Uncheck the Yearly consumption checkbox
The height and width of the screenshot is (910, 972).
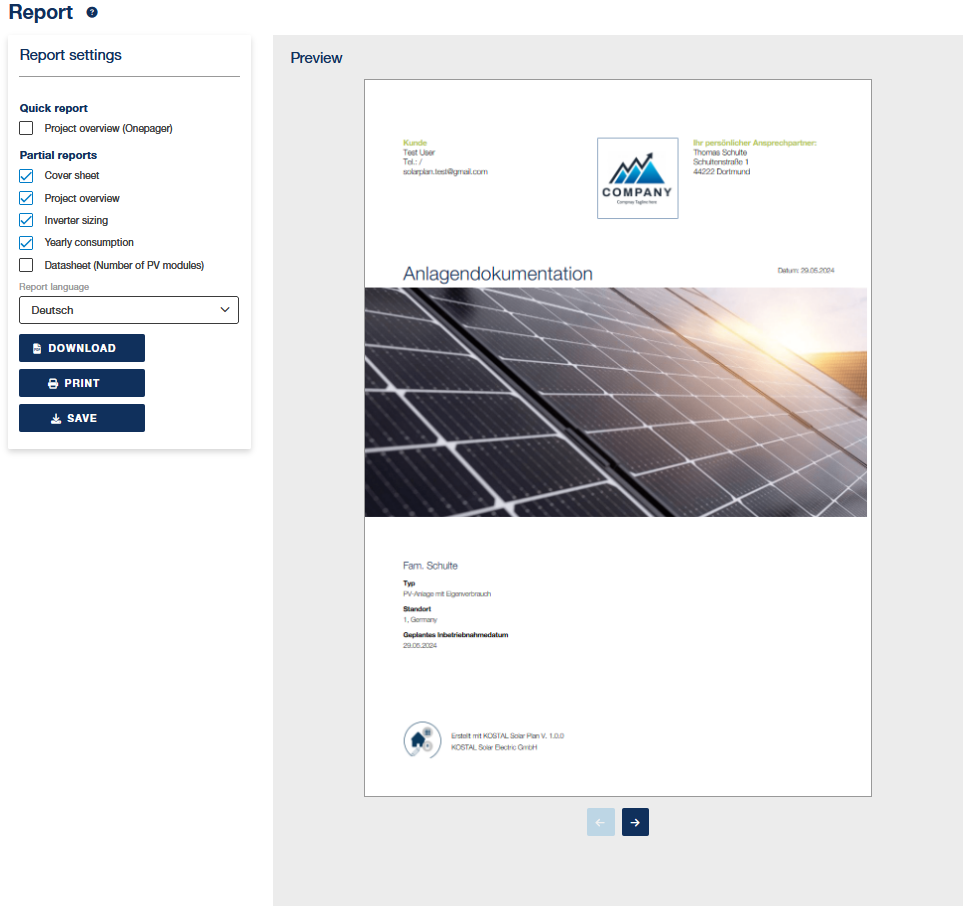tap(26, 243)
